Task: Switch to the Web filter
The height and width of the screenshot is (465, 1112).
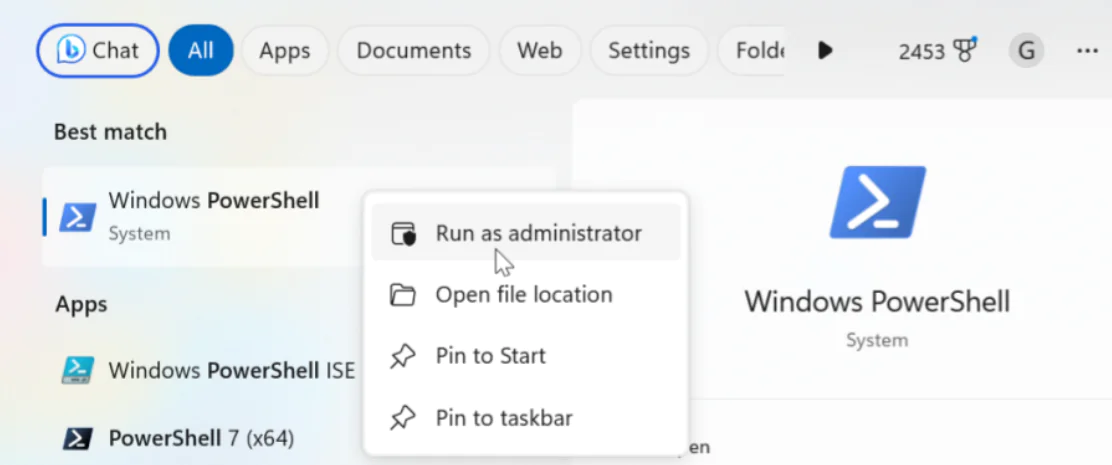Action: 539,50
